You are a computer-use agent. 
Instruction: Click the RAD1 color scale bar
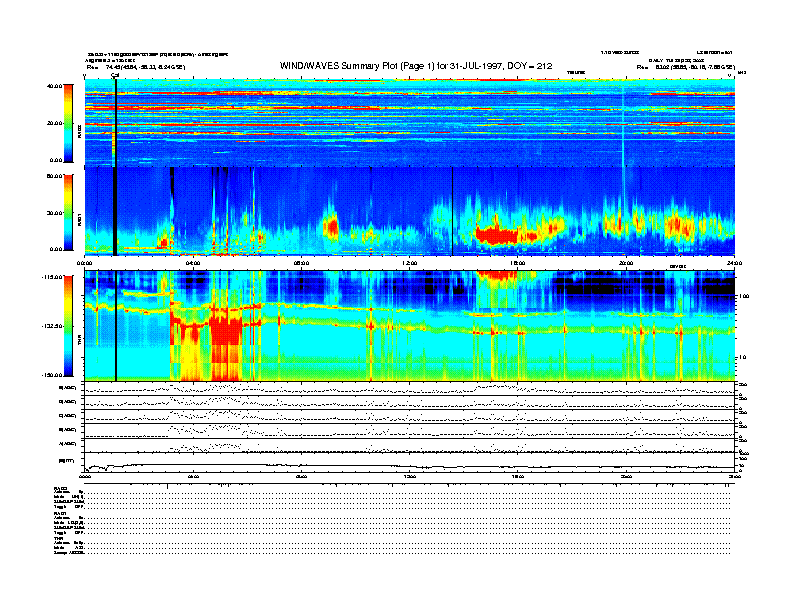(x=68, y=213)
